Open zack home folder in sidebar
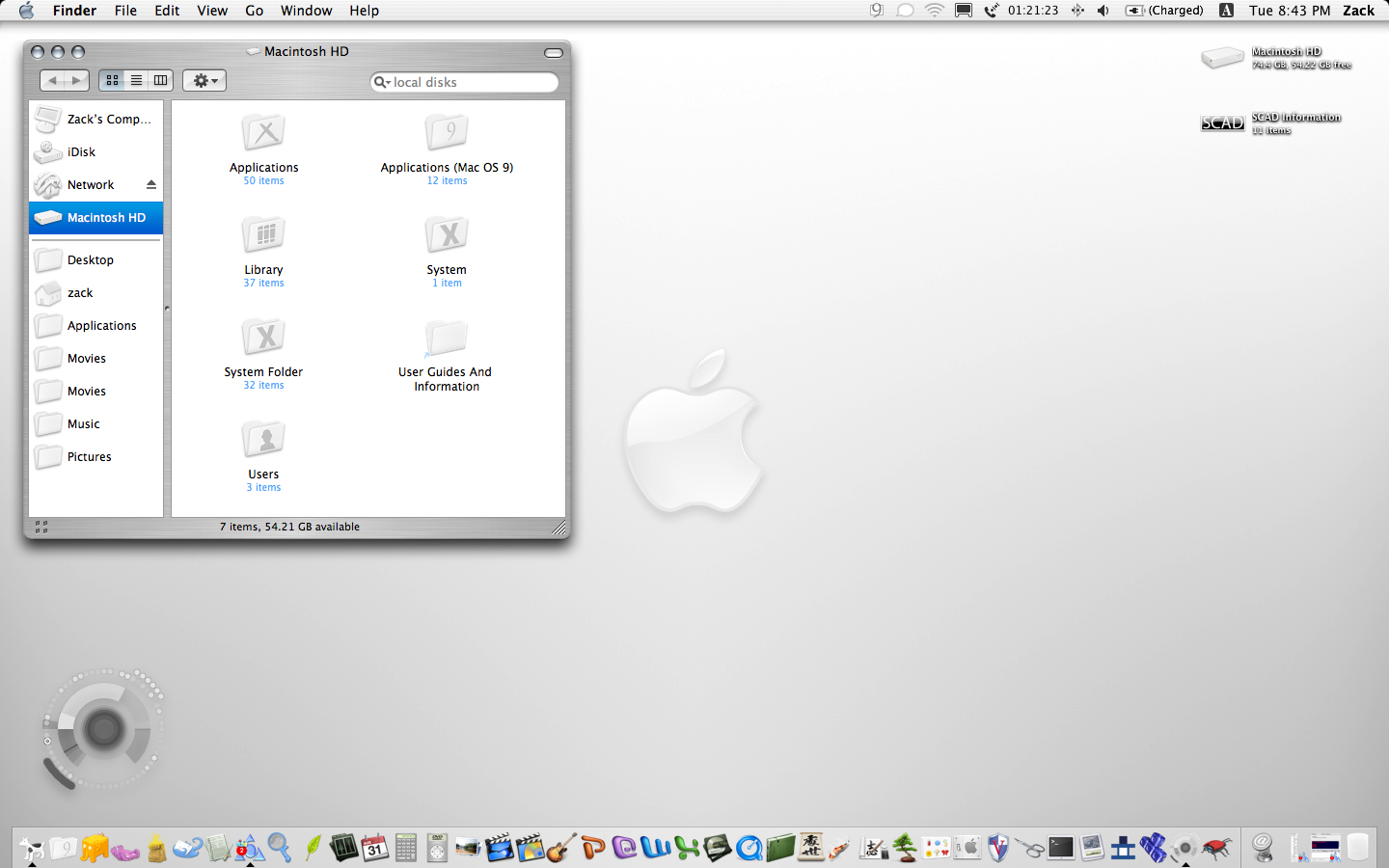 [96, 293]
